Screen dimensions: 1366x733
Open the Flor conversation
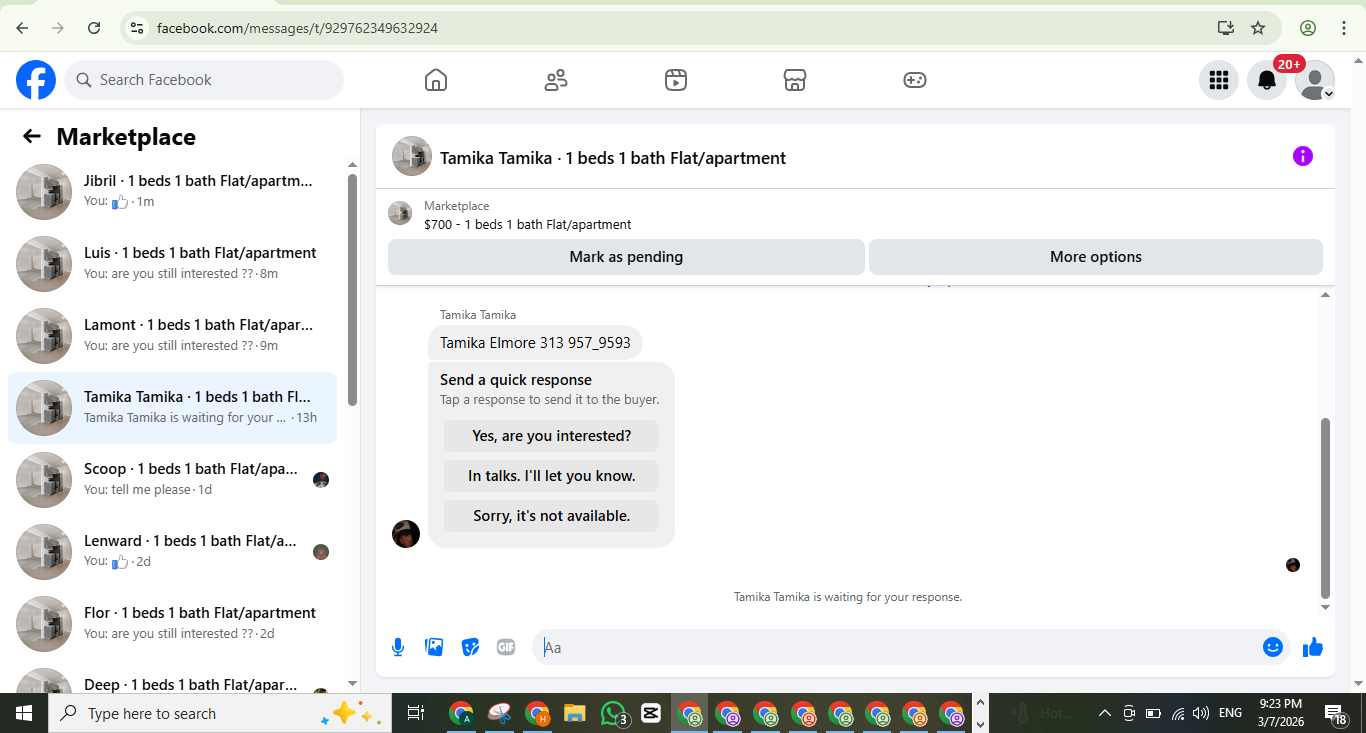pos(172,623)
